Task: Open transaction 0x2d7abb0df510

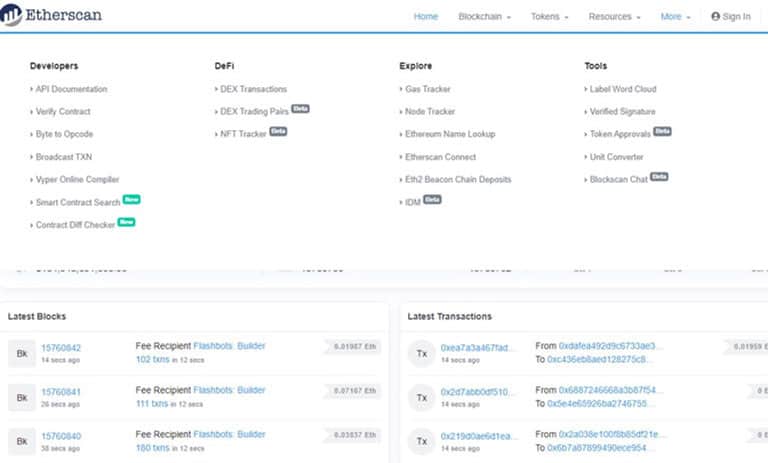Action: coord(477,392)
